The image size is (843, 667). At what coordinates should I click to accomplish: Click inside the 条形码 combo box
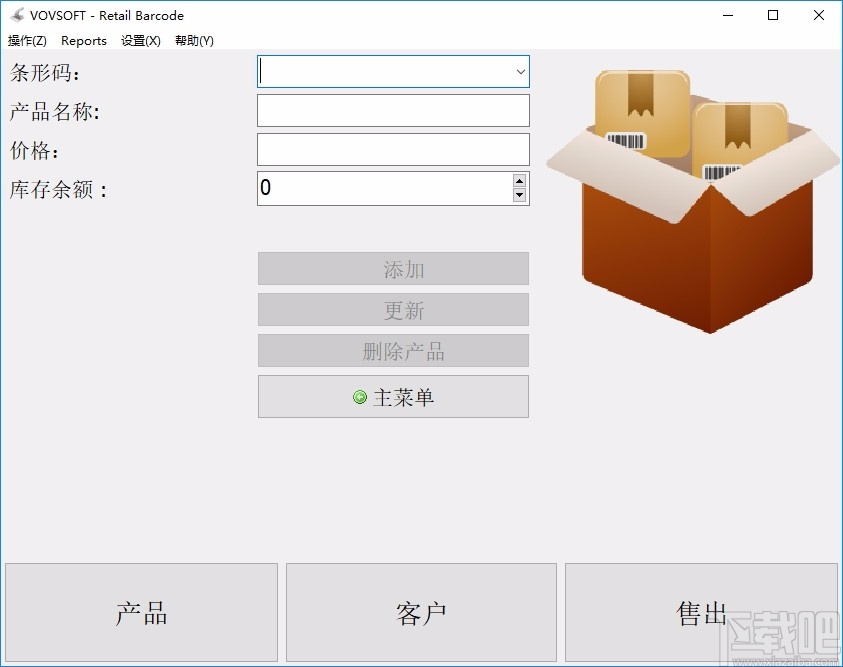pos(380,71)
